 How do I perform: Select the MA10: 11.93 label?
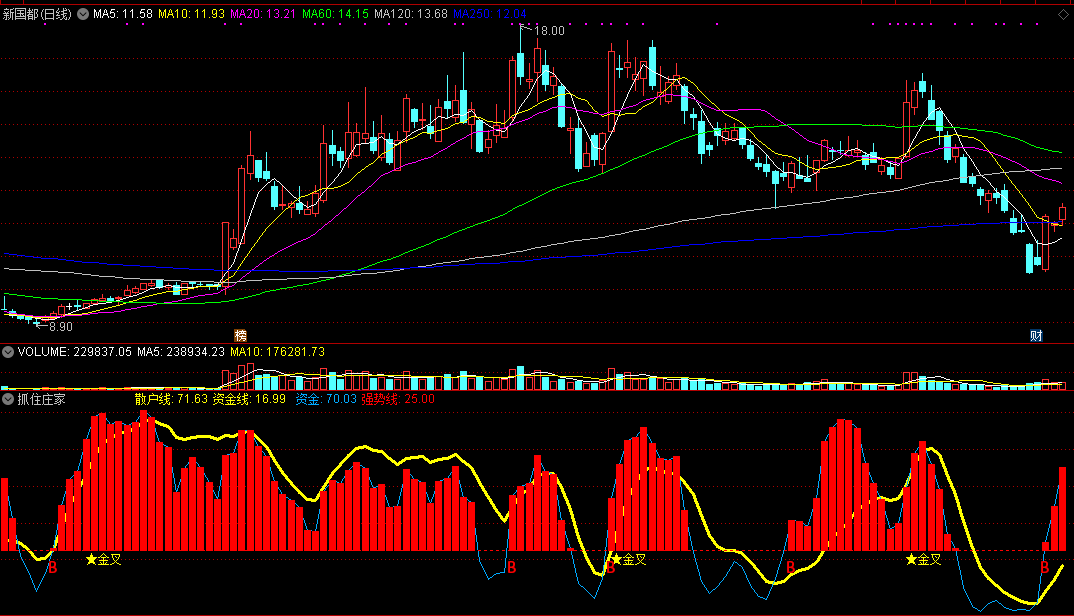(191, 14)
